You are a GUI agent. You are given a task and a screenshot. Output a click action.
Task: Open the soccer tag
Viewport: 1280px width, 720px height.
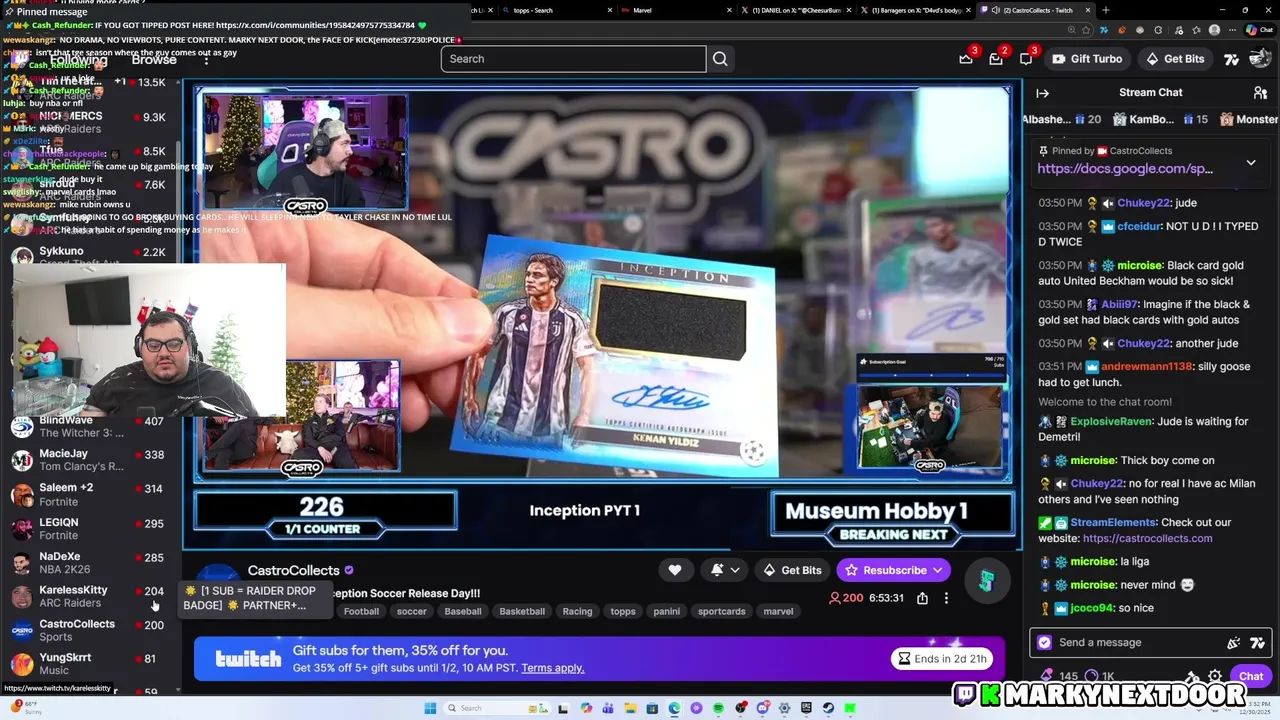411,611
